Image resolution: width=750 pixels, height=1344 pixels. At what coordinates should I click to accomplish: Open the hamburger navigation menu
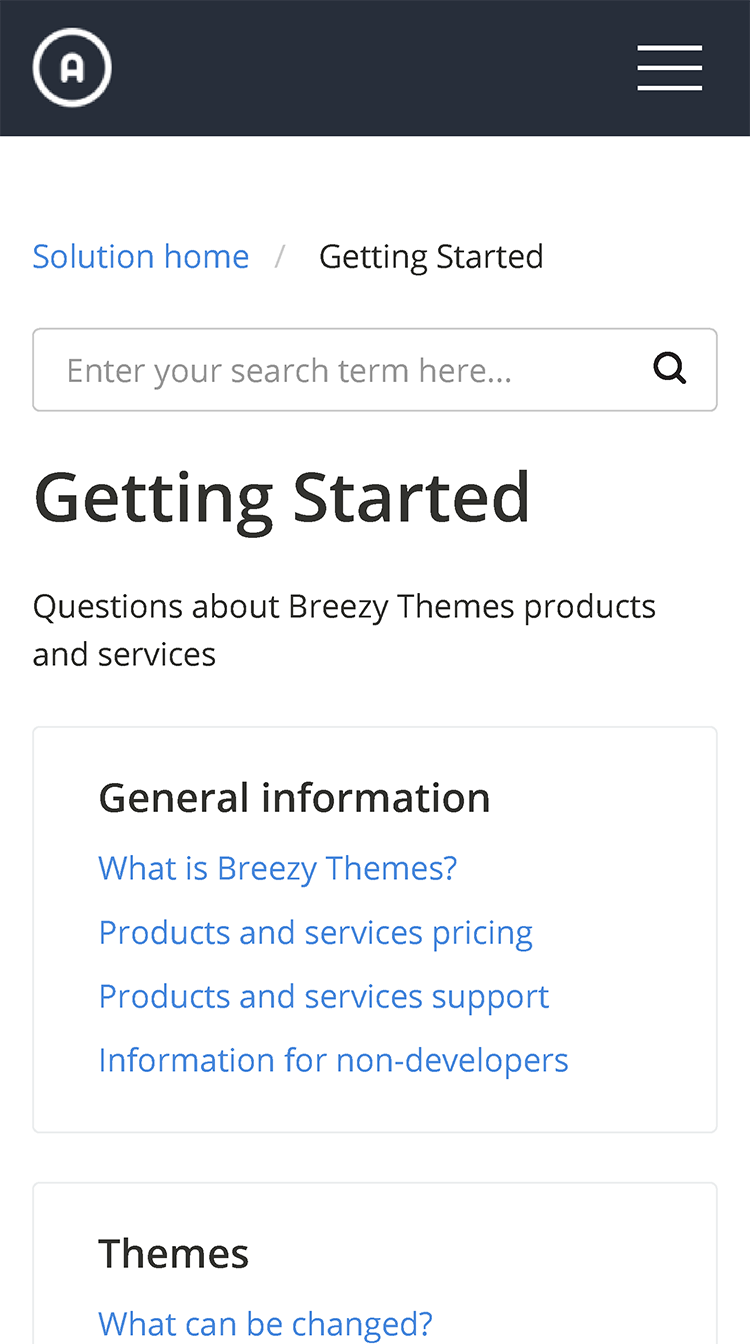pos(670,68)
